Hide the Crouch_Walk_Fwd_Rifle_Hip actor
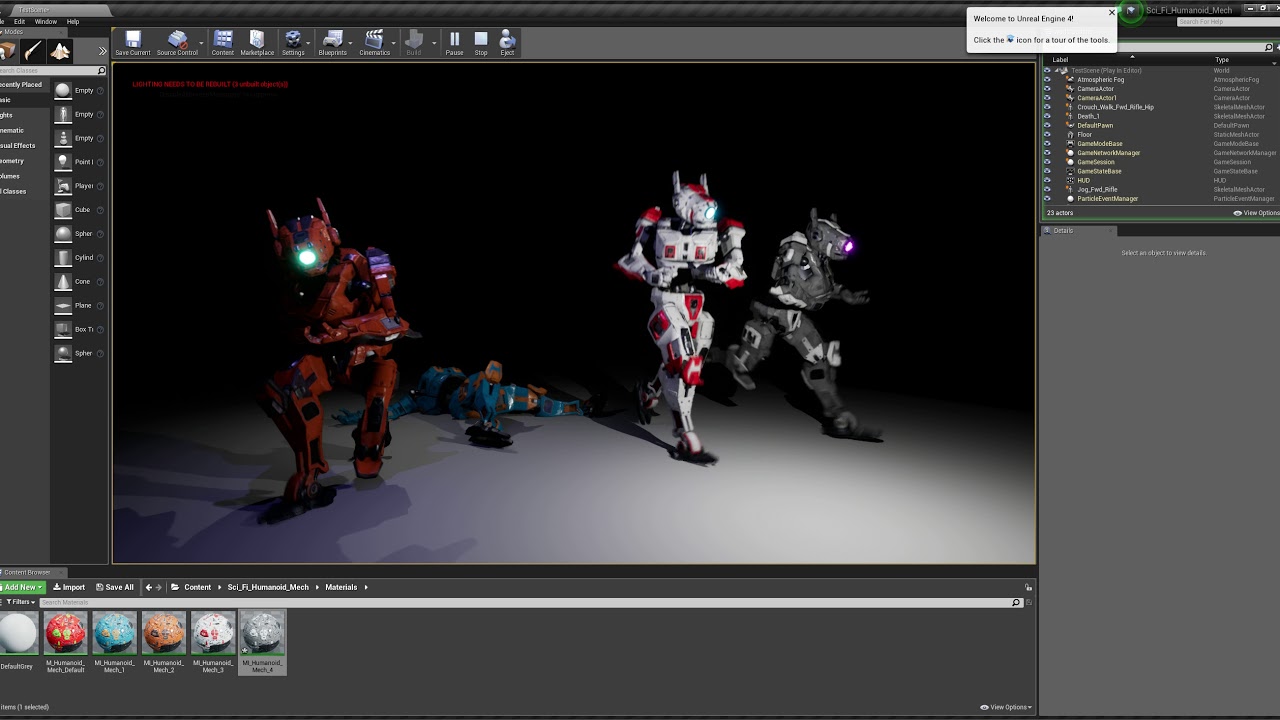1280x720 pixels. [1047, 107]
